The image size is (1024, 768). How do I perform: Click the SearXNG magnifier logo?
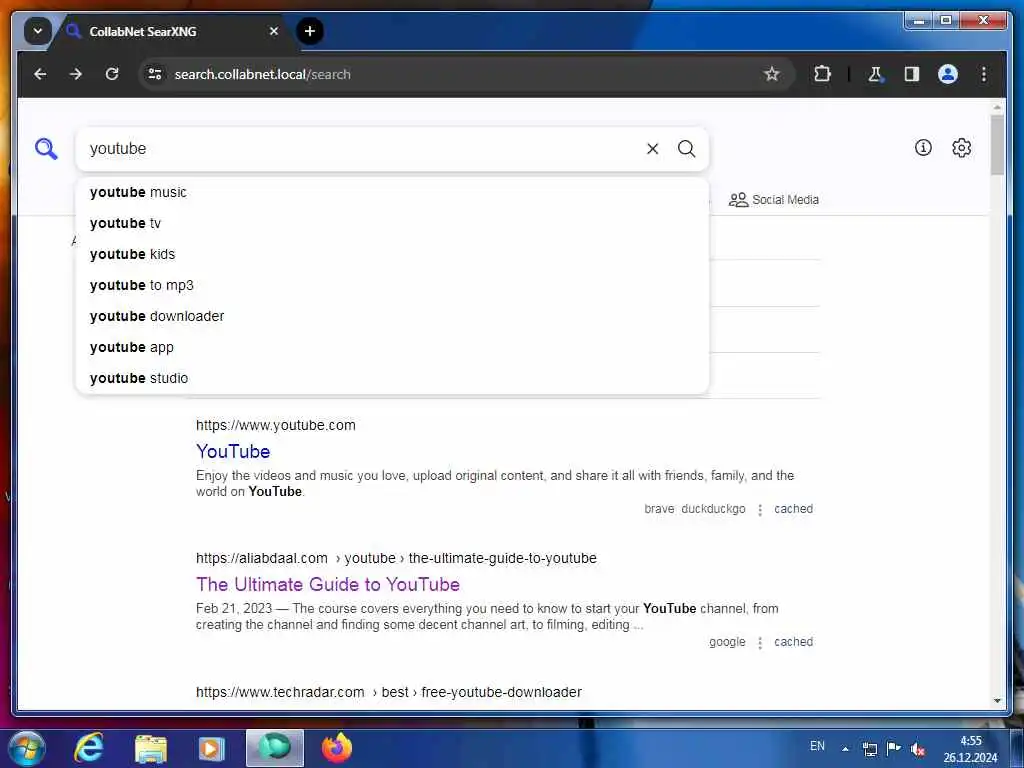(x=46, y=149)
